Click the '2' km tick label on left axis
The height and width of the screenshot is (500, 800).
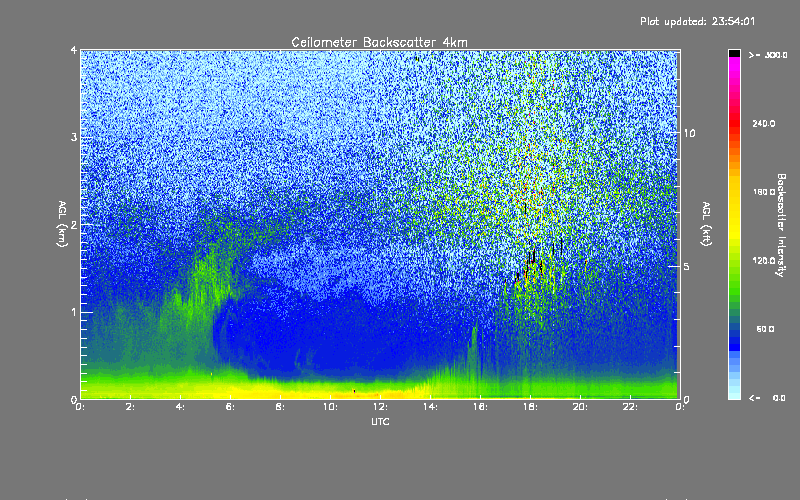coord(74,225)
